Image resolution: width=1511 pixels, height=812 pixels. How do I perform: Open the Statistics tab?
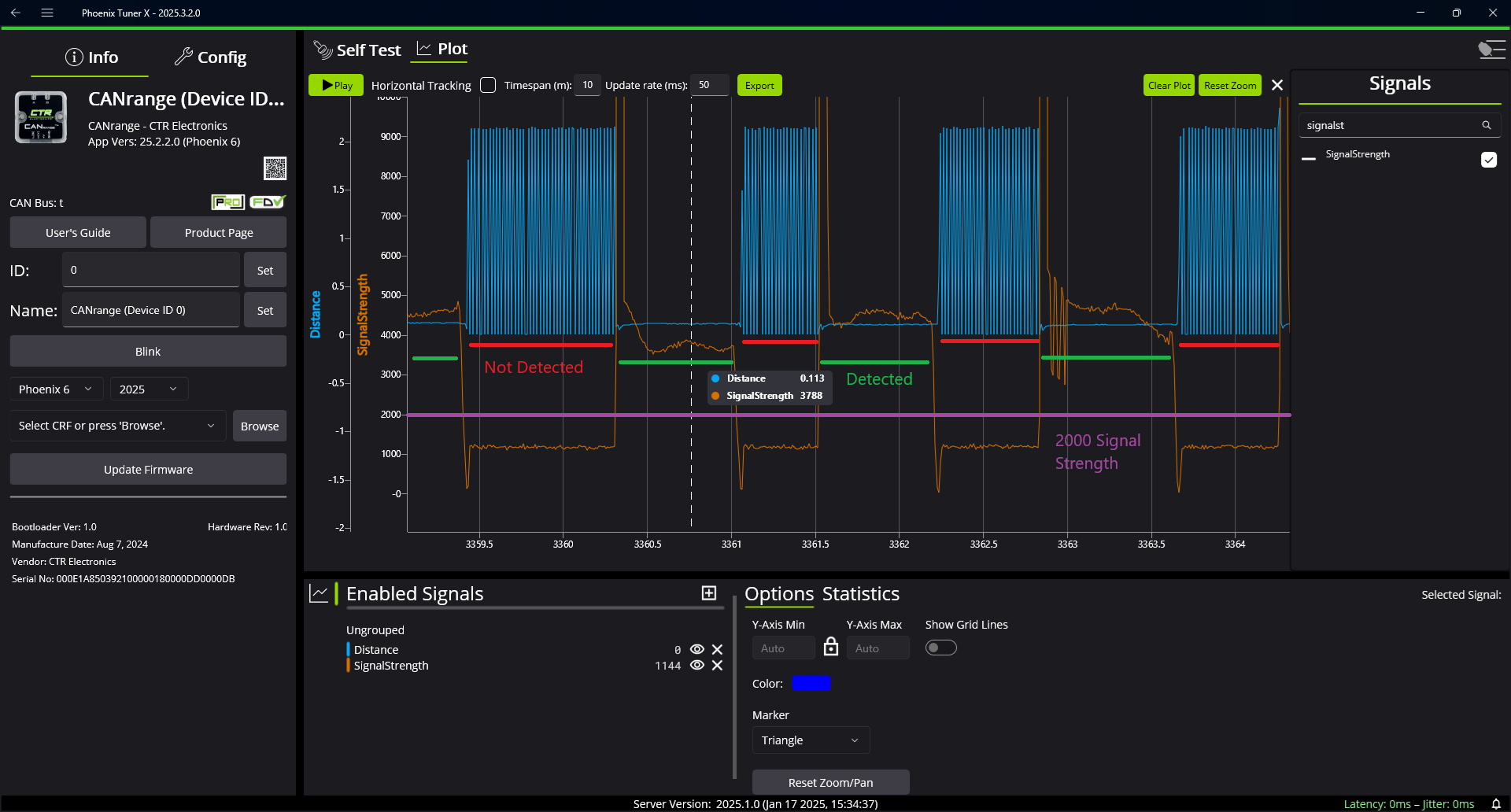coord(861,594)
